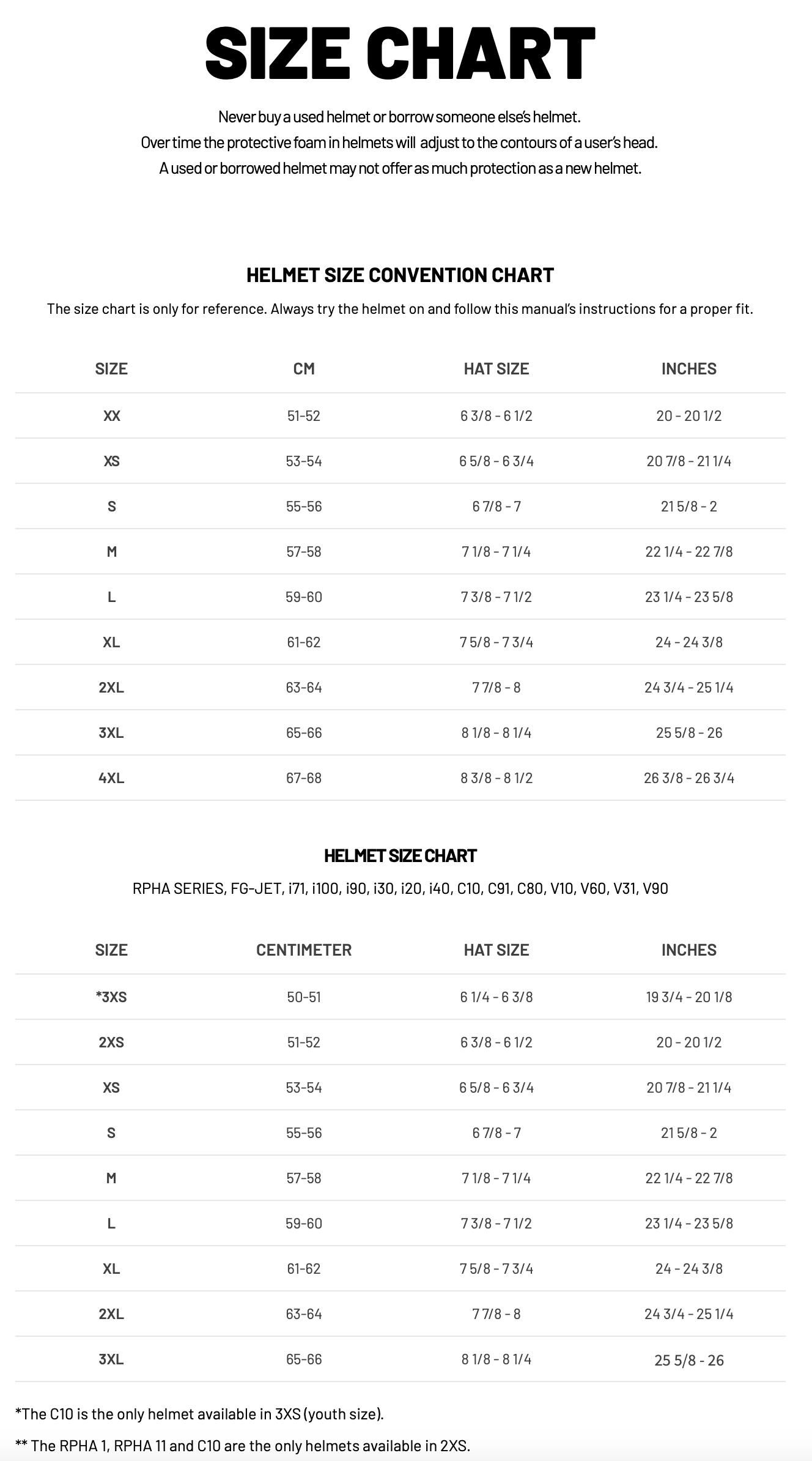Click the 8 3/8 - 8 1/2 hat size
This screenshot has width=812, height=1461.
496,778
